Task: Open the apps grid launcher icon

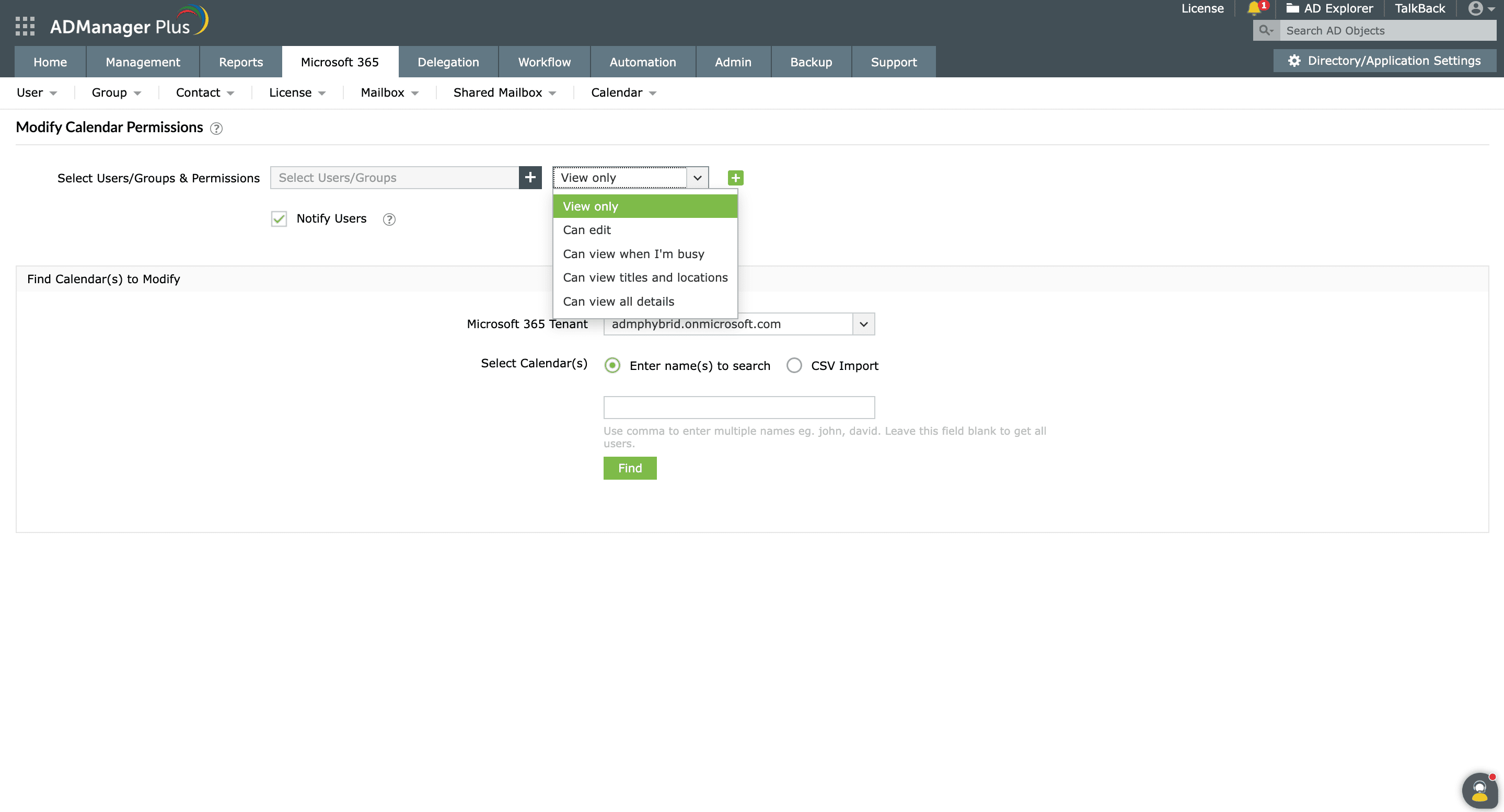Action: click(x=25, y=26)
